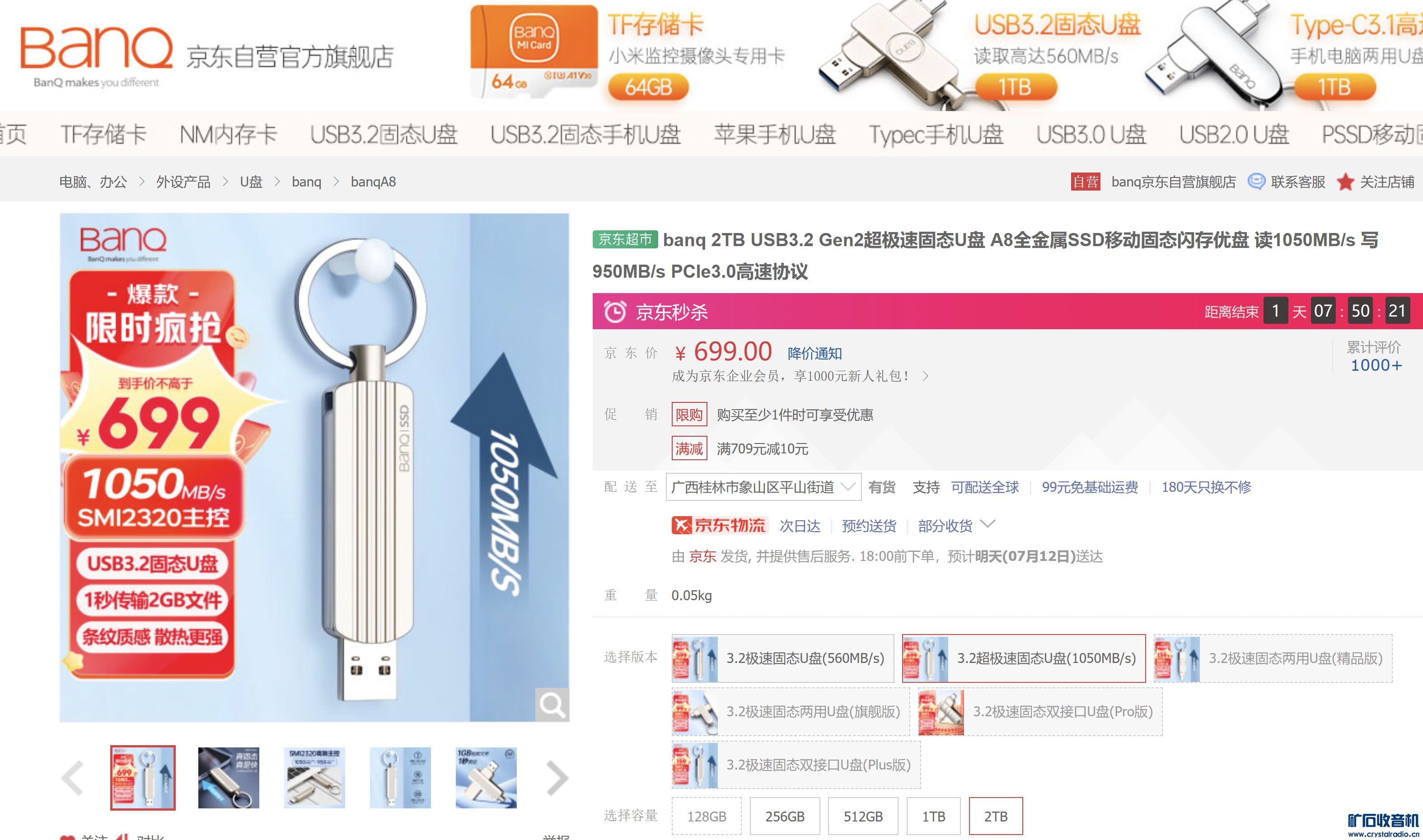Click the magnifier zoom icon on product image
The width and height of the screenshot is (1423, 840).
pos(552,705)
